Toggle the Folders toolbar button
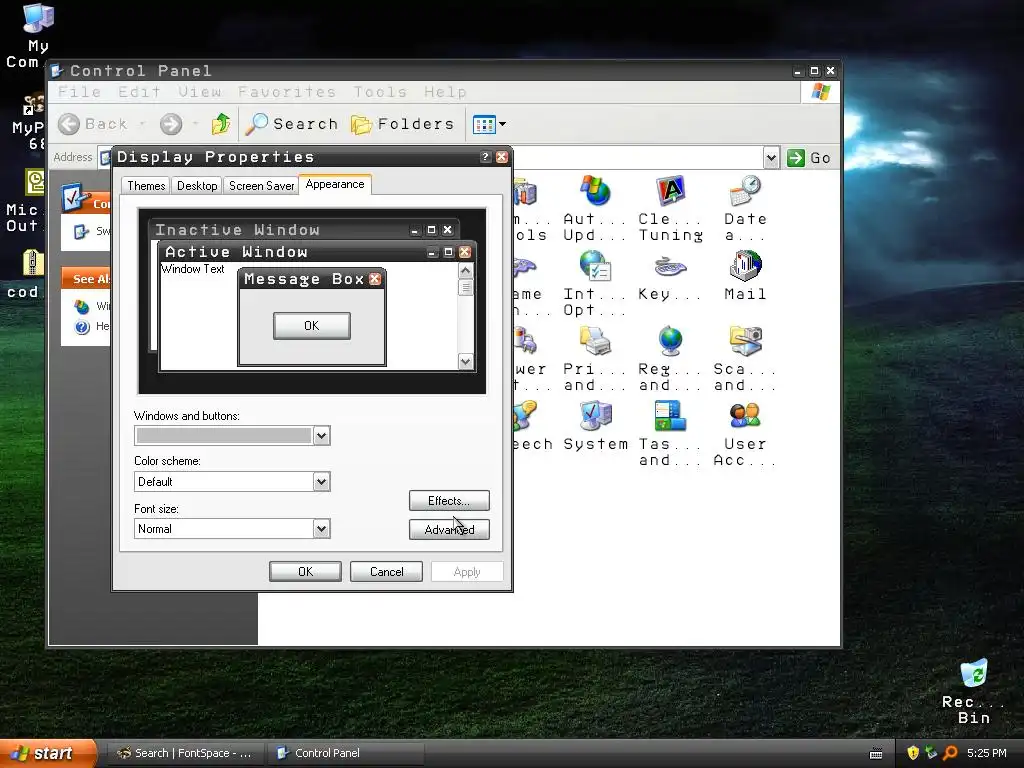 click(402, 124)
